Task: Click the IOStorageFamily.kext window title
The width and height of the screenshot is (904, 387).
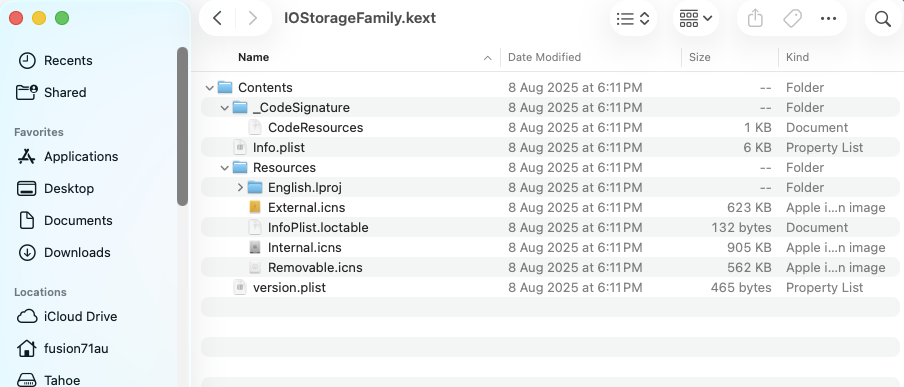Action: click(360, 18)
